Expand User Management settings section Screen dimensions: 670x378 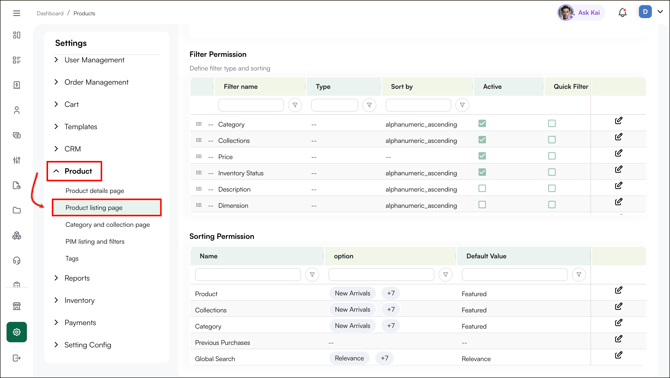[x=89, y=60]
